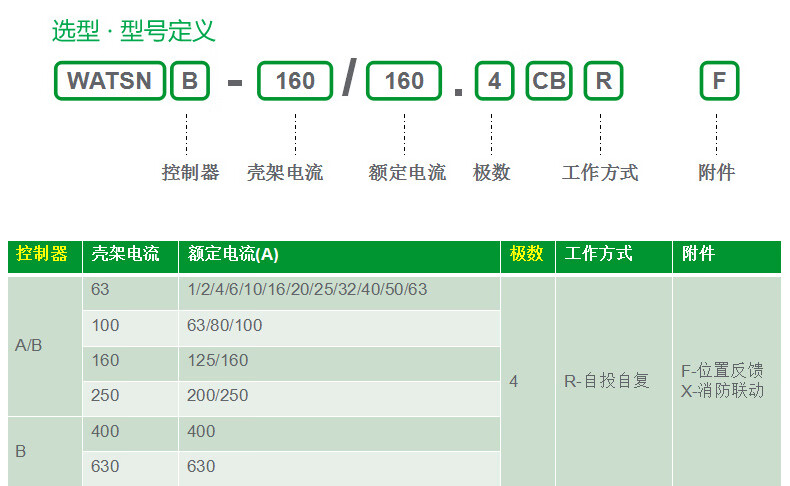
Task: Click the R box in model code
Action: [x=603, y=81]
